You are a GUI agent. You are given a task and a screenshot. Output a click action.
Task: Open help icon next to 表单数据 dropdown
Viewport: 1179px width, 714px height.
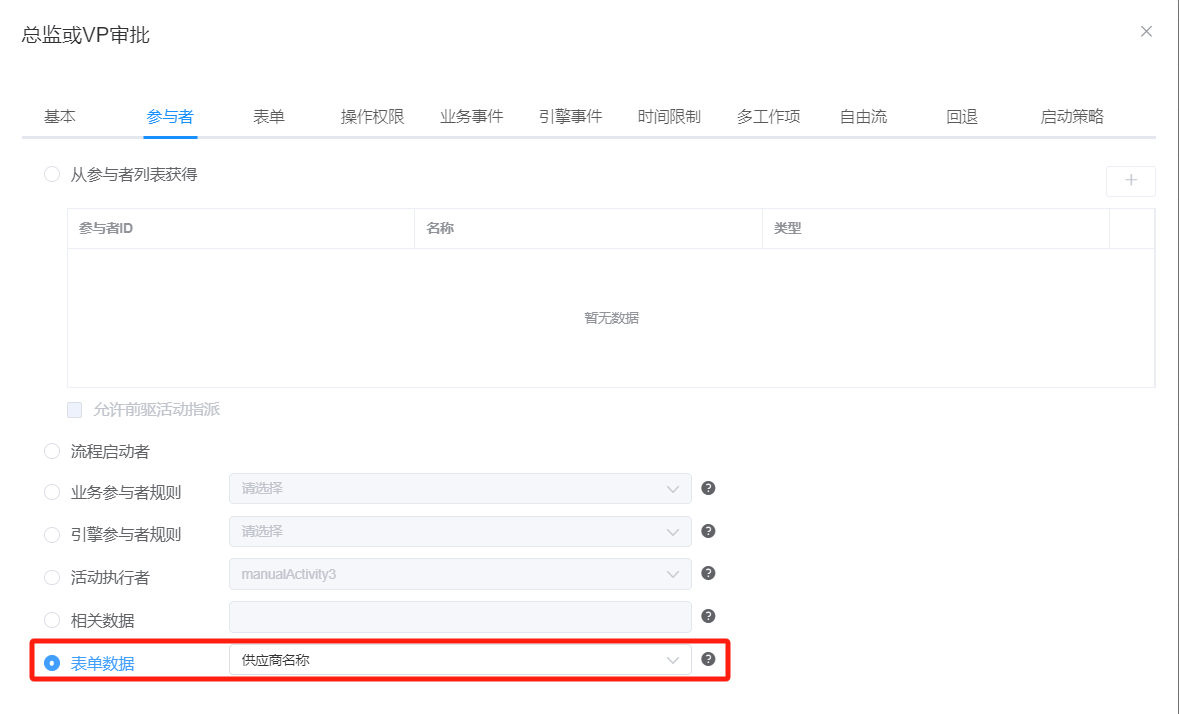(x=709, y=660)
